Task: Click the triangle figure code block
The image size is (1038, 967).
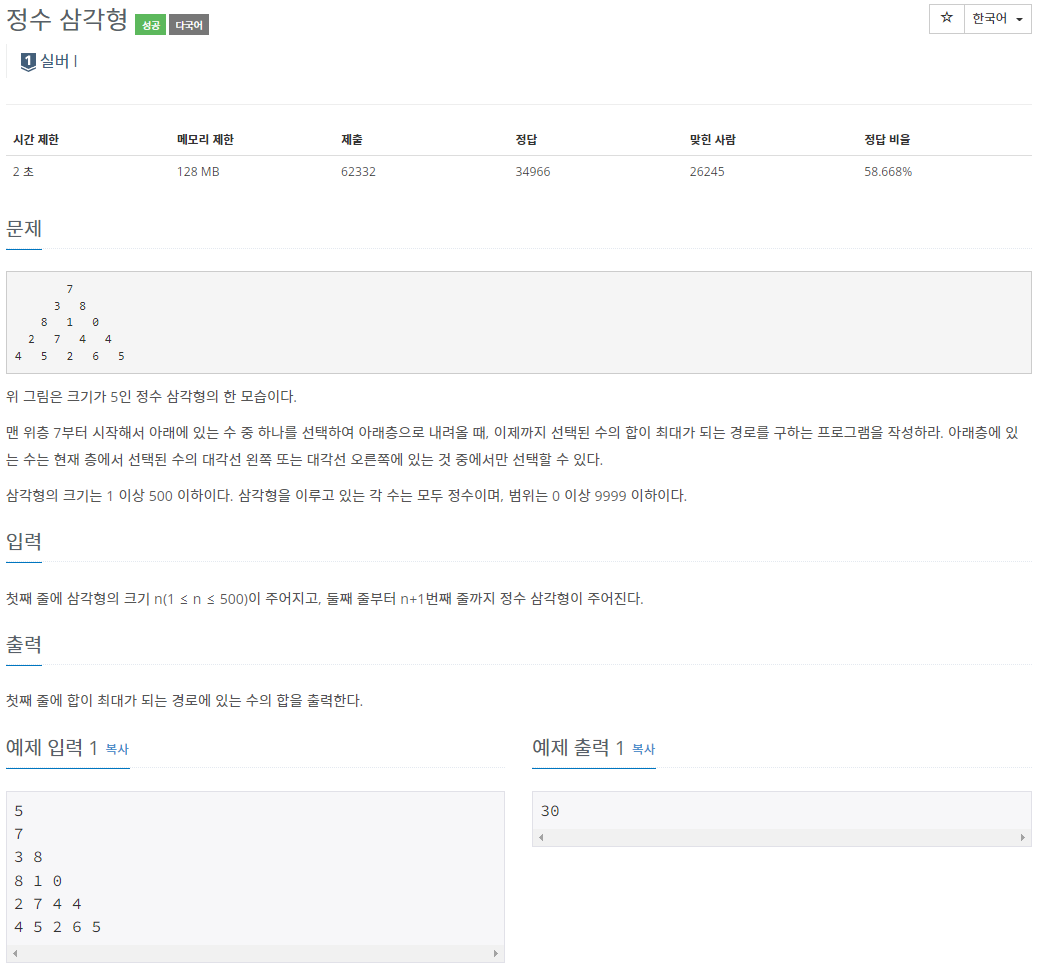Action: click(x=519, y=322)
